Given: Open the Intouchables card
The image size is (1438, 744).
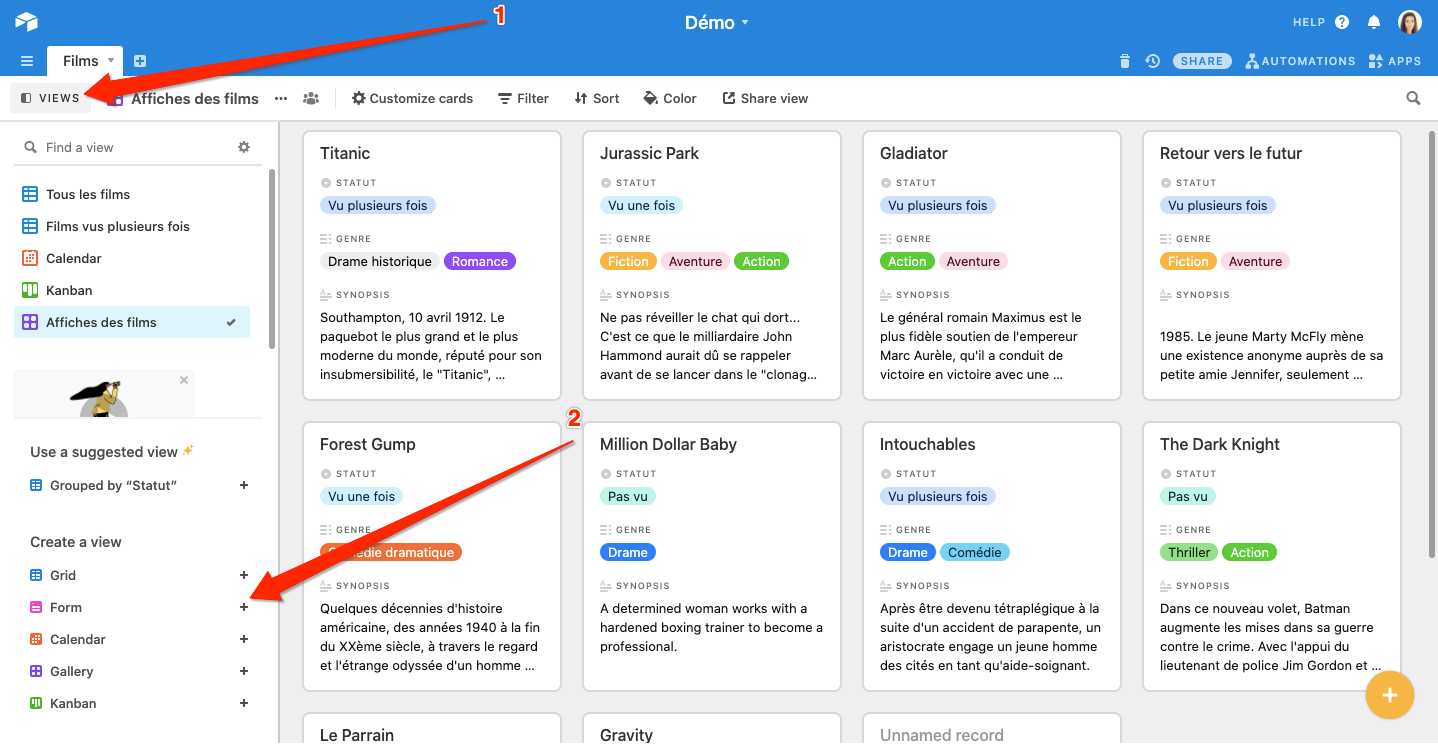Looking at the screenshot, I should point(991,556).
